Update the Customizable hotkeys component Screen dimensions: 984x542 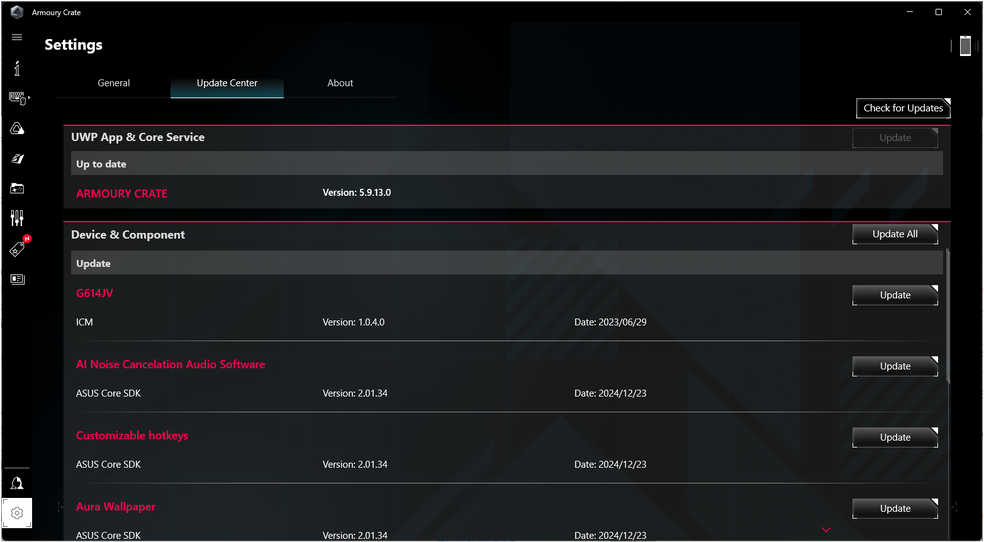coord(895,437)
